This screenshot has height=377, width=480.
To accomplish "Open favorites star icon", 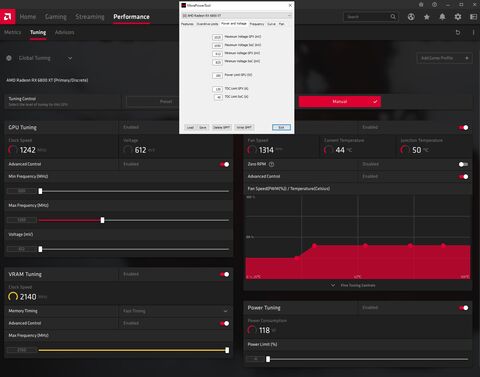I will pyautogui.click(x=427, y=17).
